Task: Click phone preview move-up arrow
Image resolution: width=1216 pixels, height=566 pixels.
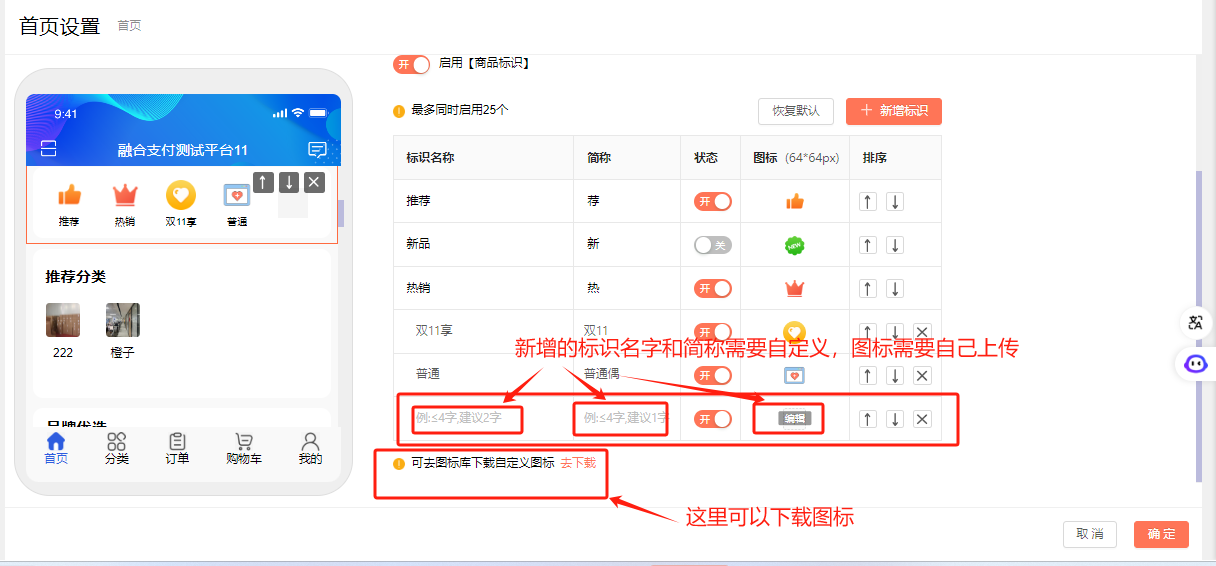Action: pyautogui.click(x=263, y=182)
